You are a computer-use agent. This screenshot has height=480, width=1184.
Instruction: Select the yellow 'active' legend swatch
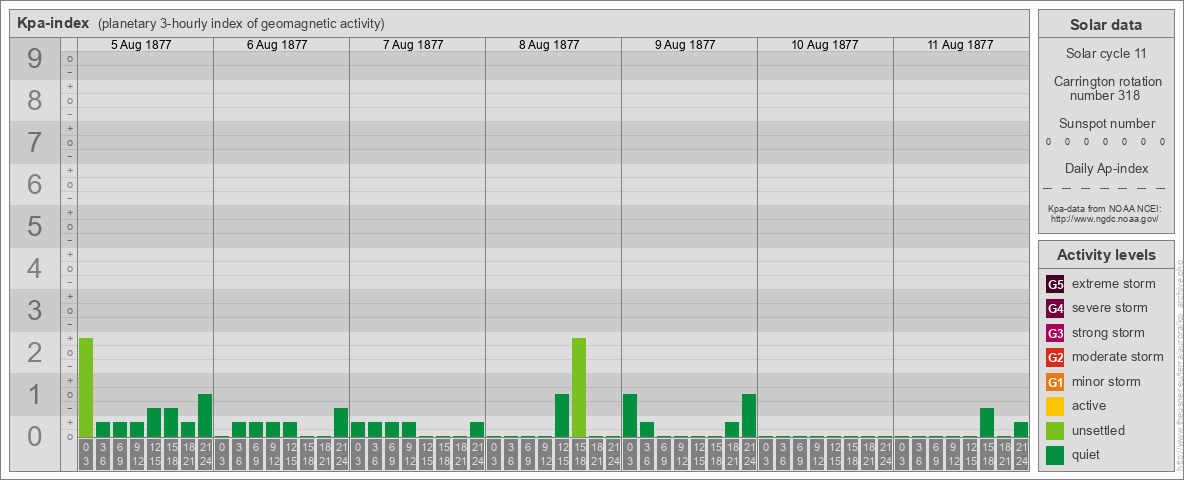[1055, 406]
